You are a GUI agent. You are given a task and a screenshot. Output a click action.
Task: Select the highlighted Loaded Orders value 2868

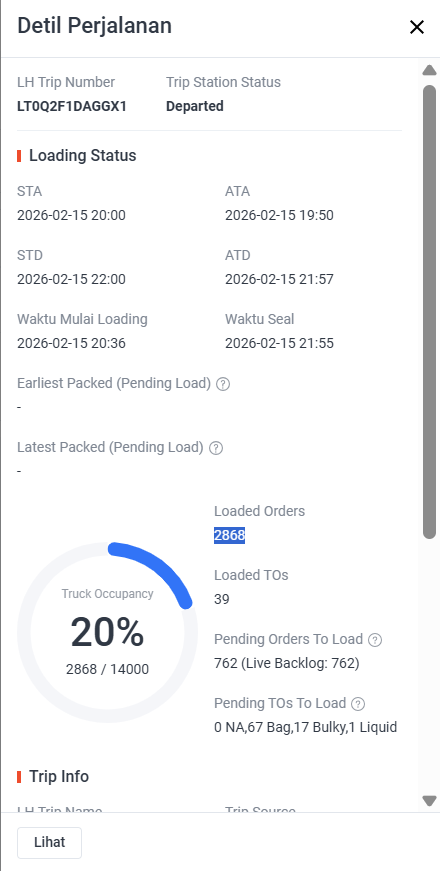coord(229,535)
